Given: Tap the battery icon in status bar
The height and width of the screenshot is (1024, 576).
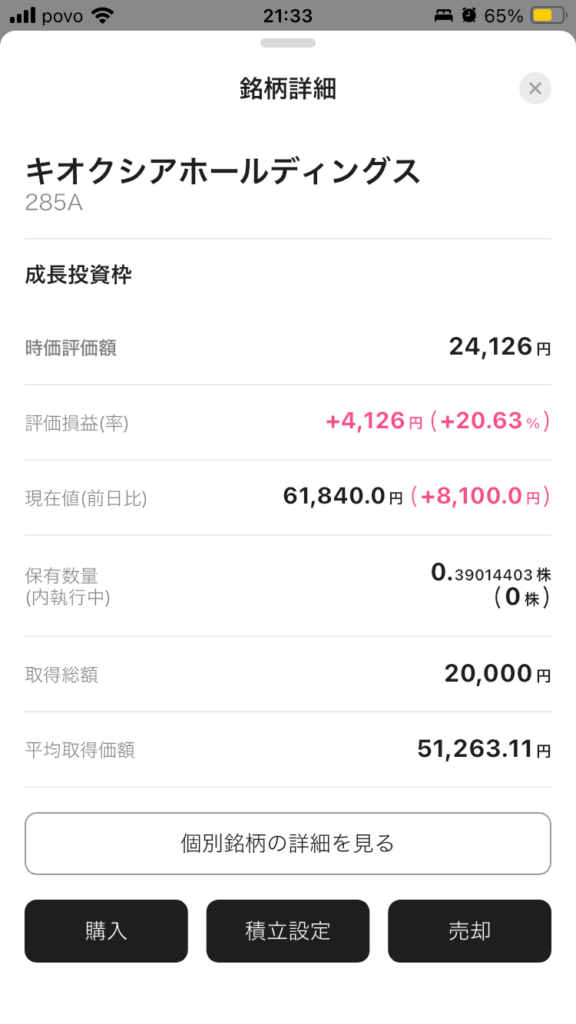Looking at the screenshot, I should coord(549,16).
